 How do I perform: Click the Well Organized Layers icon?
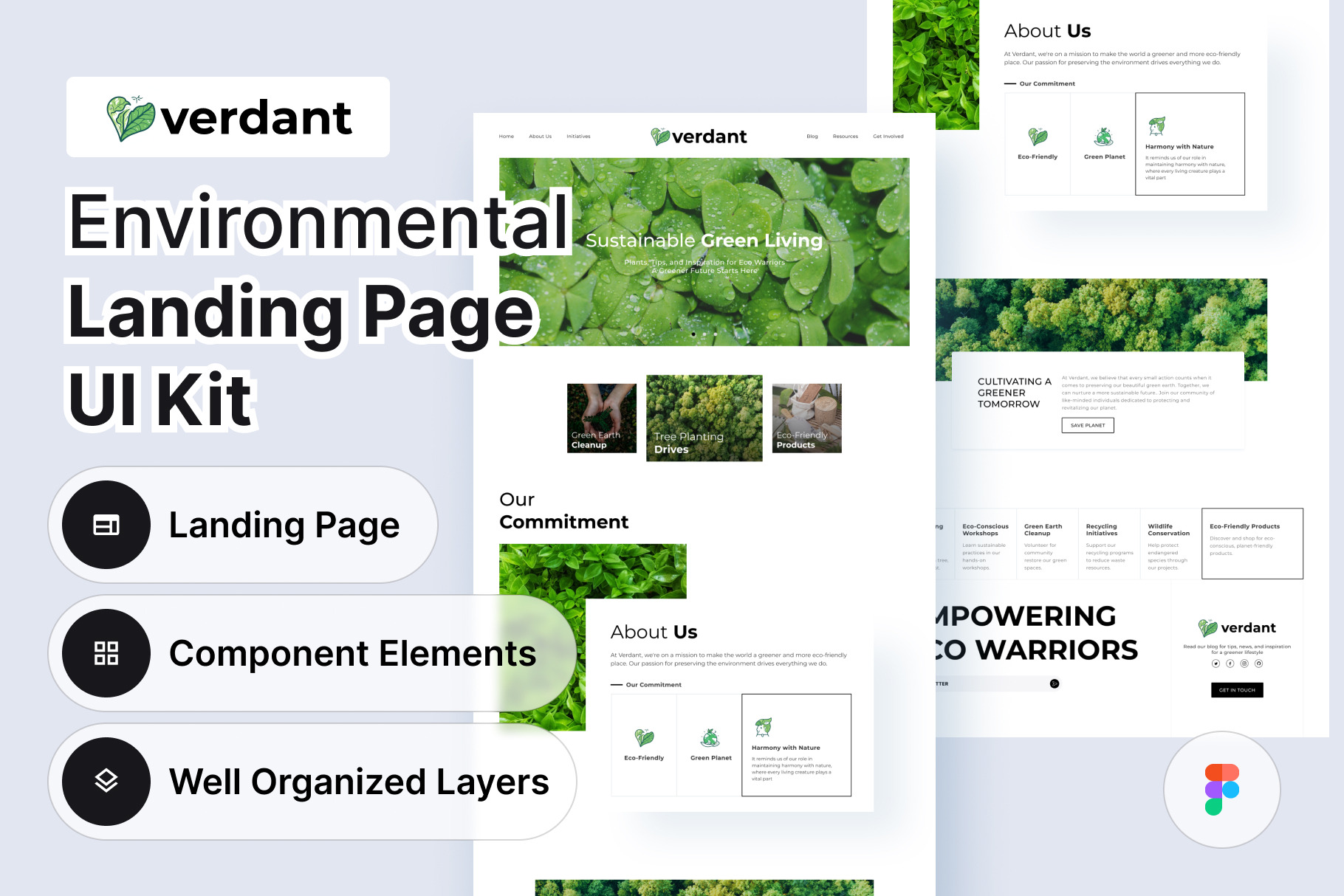(106, 781)
